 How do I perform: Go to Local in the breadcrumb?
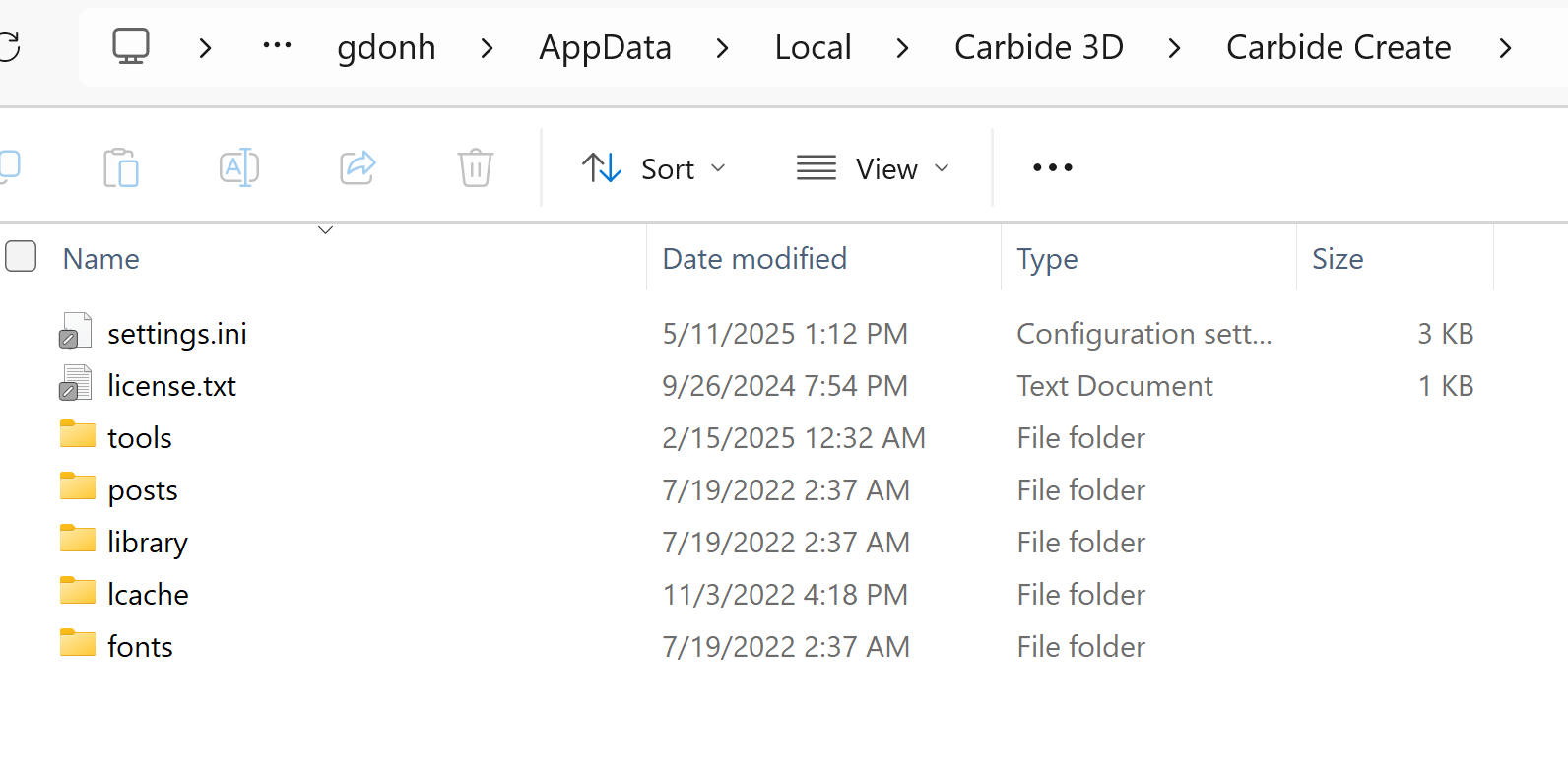tap(813, 47)
